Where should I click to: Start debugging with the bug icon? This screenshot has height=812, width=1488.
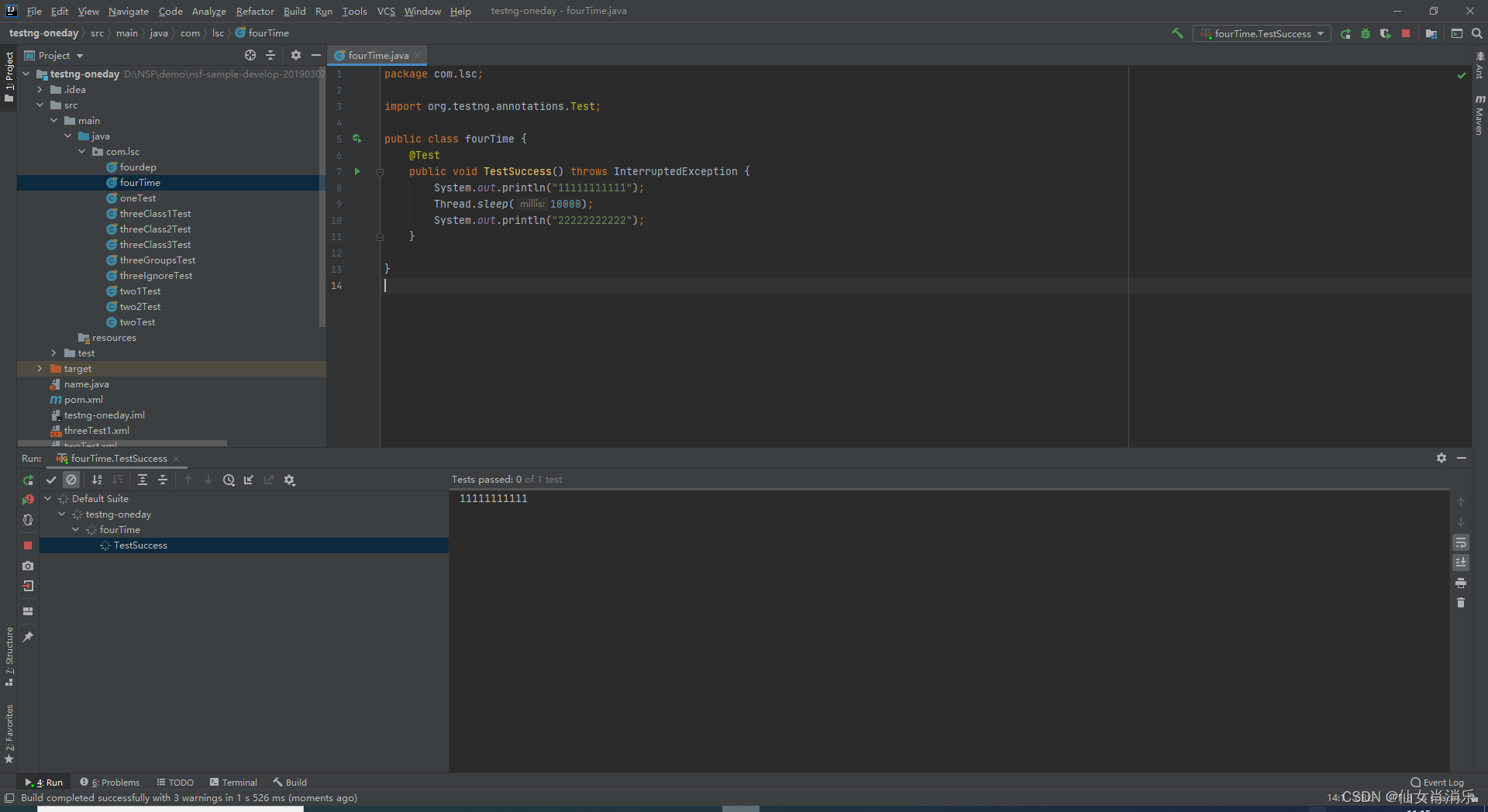[x=1366, y=33]
